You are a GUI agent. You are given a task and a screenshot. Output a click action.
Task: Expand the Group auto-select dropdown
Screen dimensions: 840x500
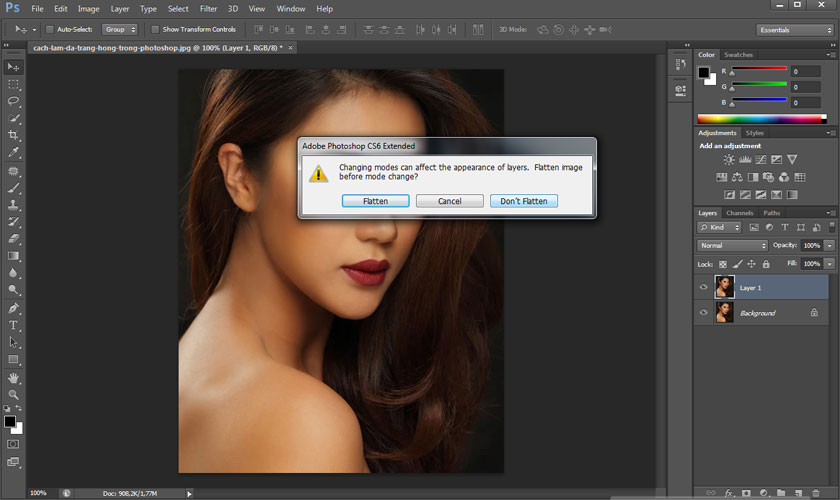point(120,29)
